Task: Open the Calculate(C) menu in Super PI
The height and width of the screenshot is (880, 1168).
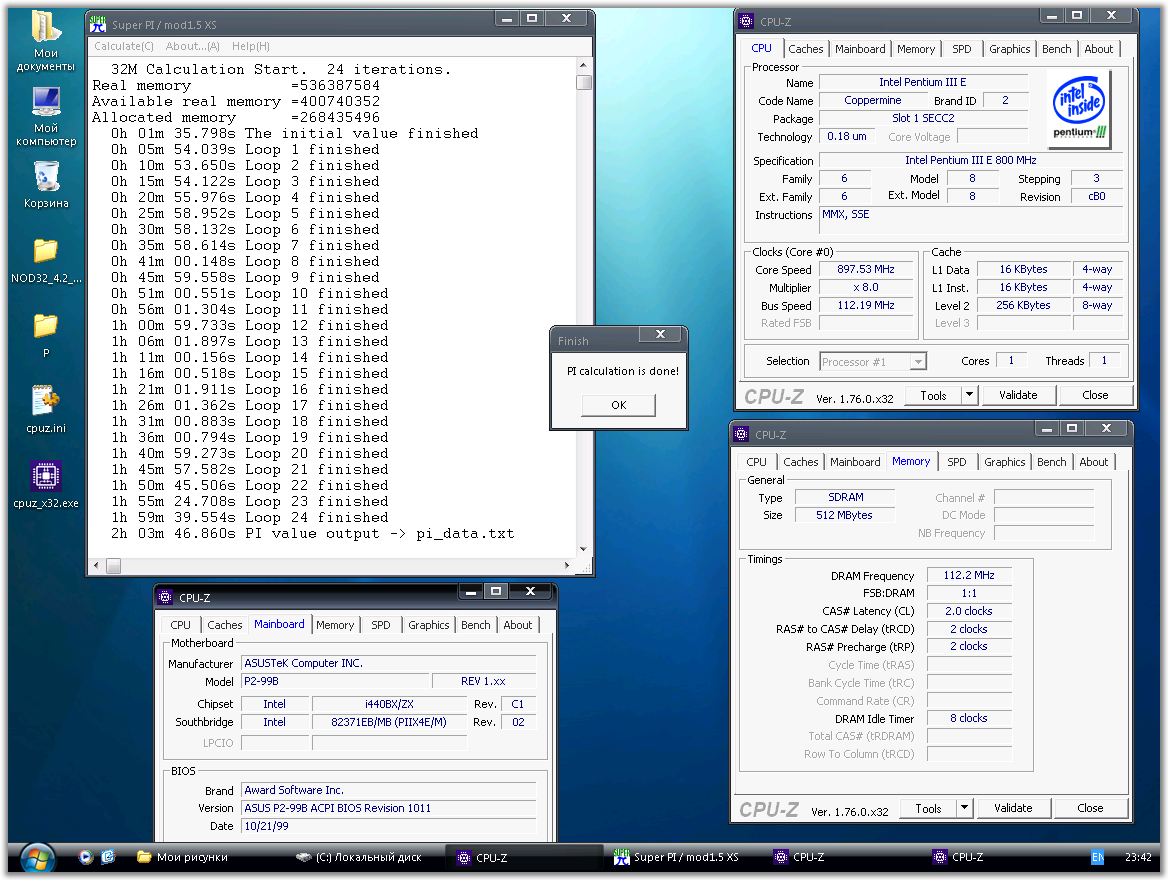Action: (x=124, y=46)
